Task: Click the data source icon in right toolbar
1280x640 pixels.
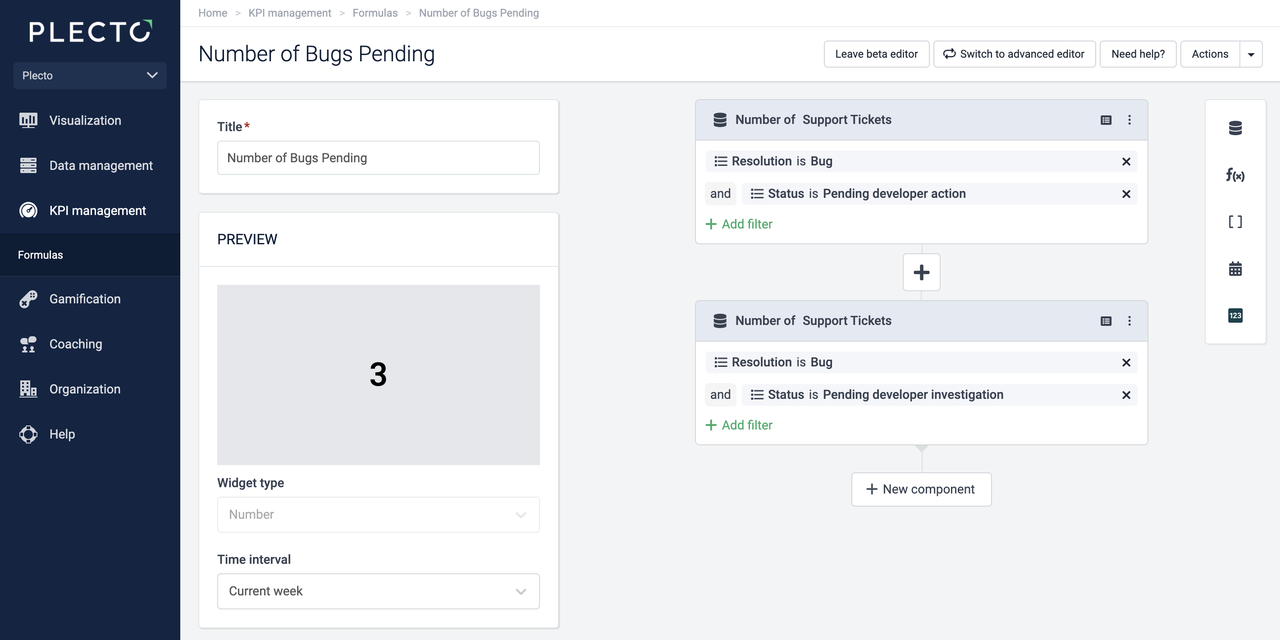Action: (x=1235, y=128)
